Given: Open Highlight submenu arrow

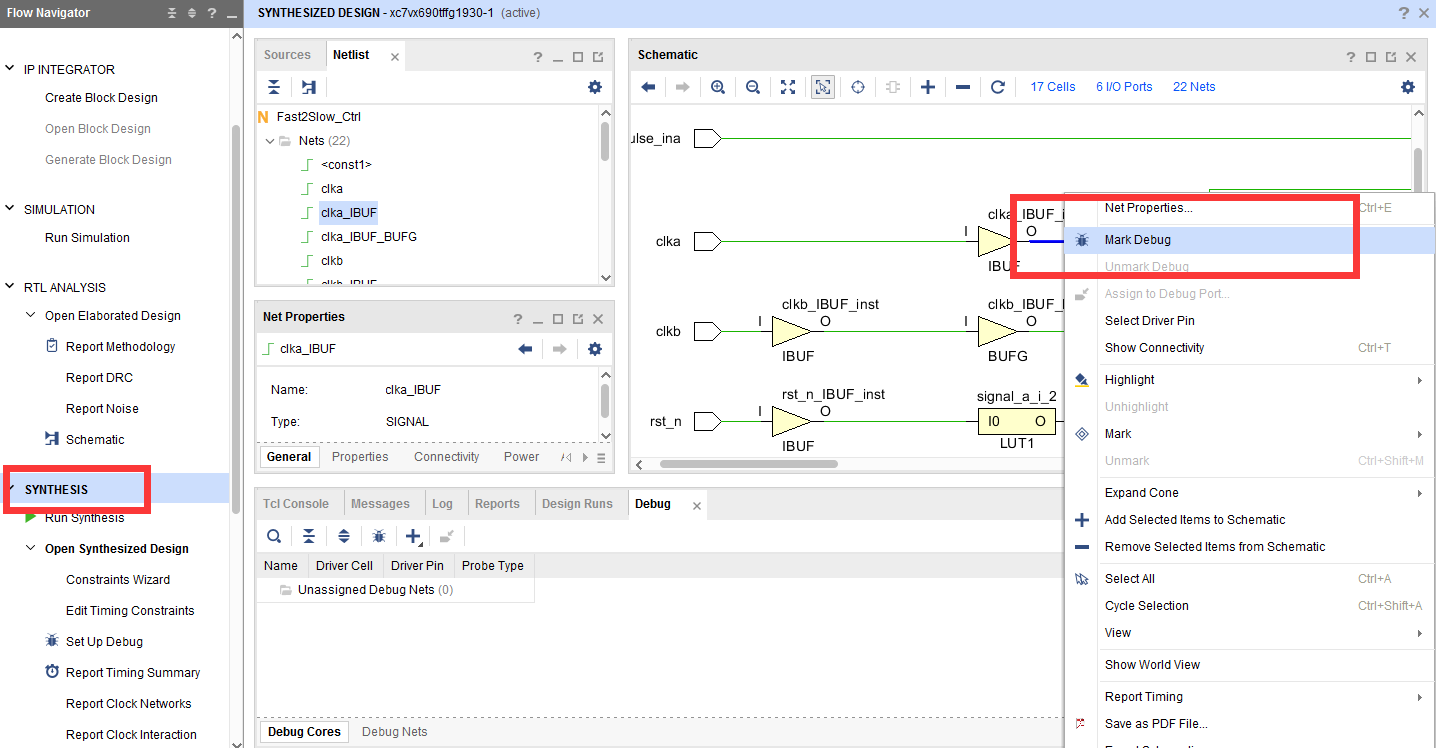Looking at the screenshot, I should point(1419,380).
